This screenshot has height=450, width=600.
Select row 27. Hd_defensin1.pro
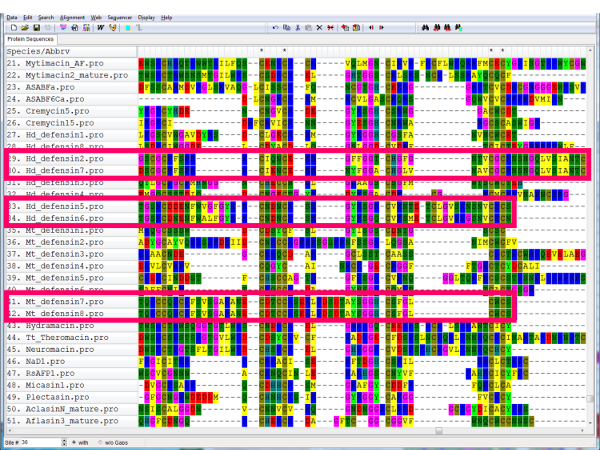pyautogui.click(x=71, y=135)
